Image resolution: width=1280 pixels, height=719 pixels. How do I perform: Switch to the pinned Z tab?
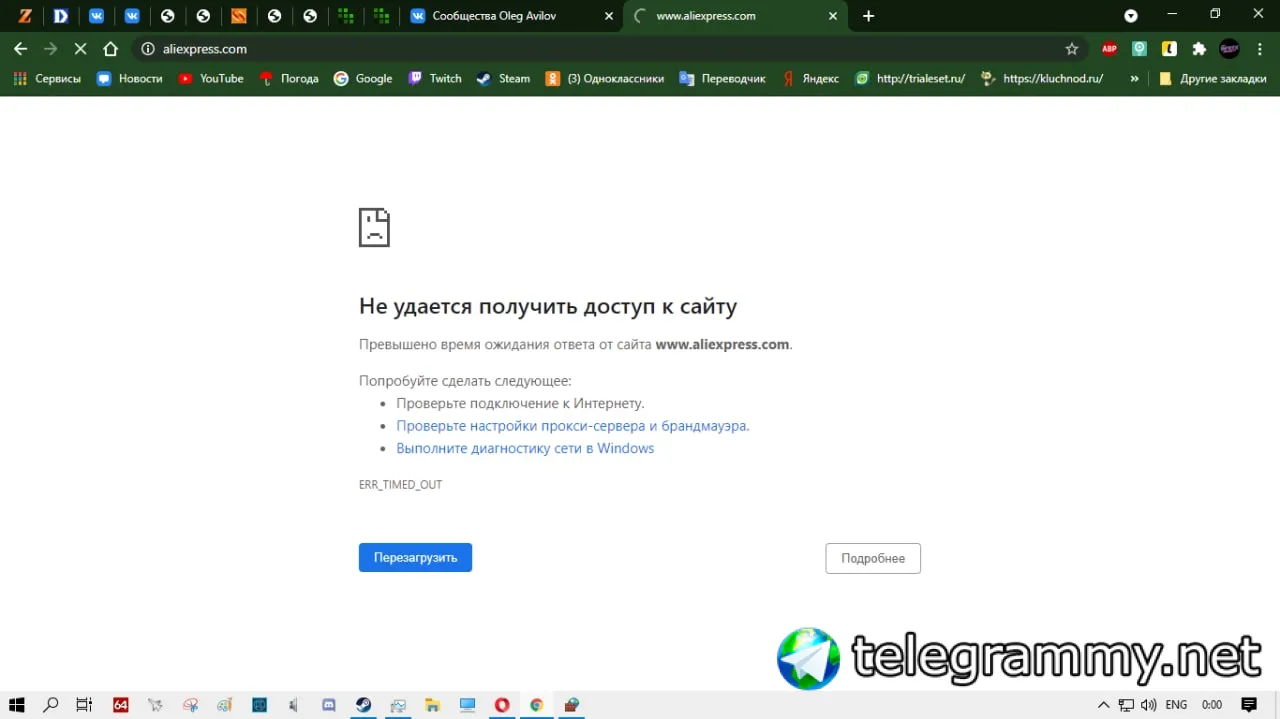coord(25,16)
